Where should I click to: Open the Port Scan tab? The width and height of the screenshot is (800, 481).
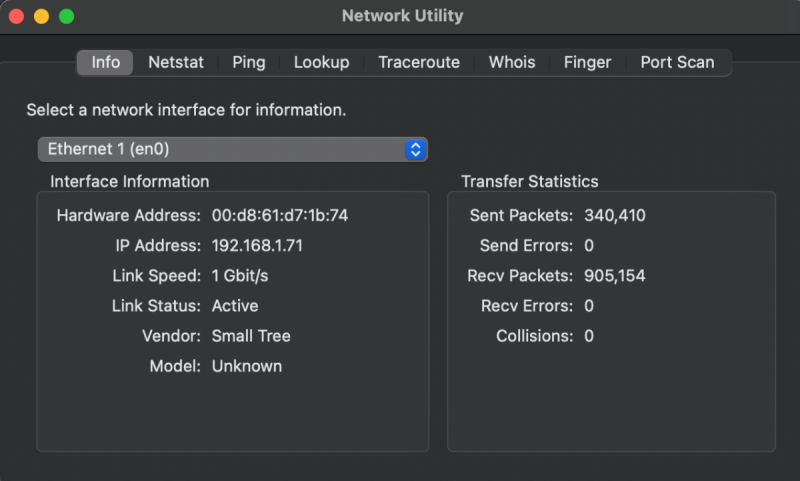coord(677,62)
